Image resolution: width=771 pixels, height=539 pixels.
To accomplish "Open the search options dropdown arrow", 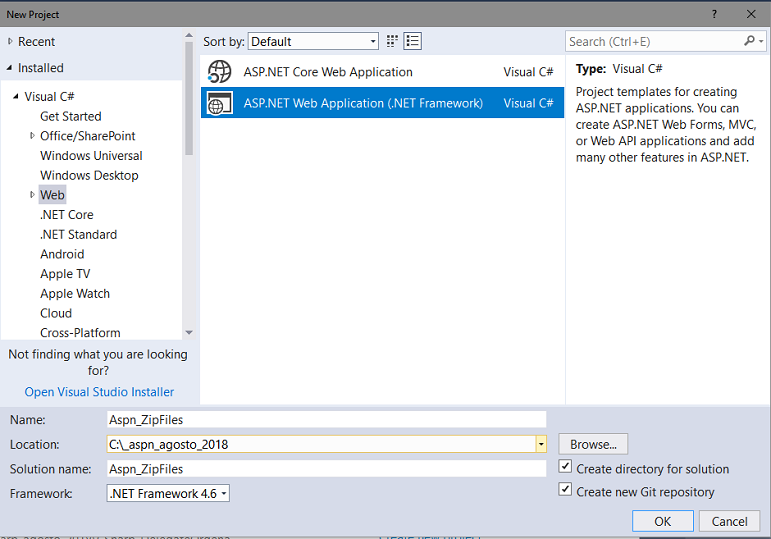I will 761,41.
